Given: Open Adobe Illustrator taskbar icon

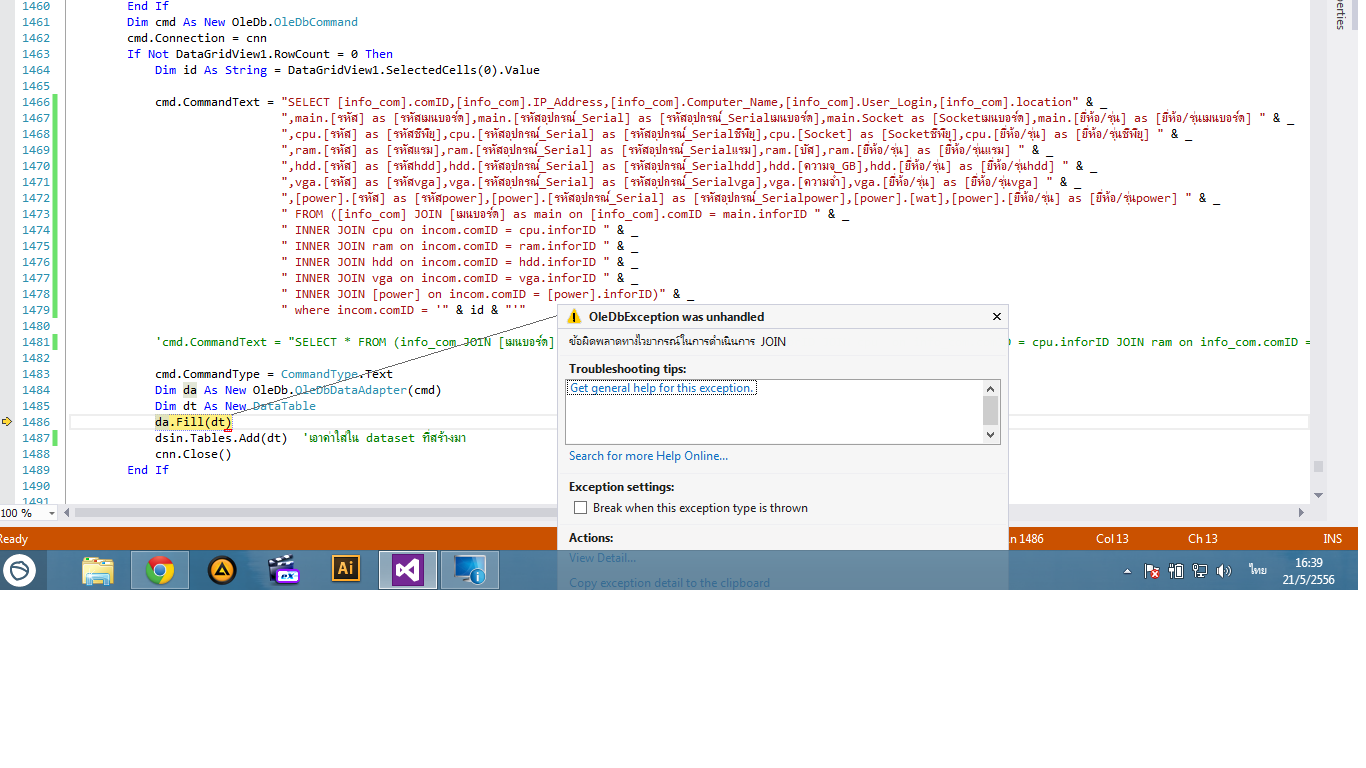Looking at the screenshot, I should point(345,570).
